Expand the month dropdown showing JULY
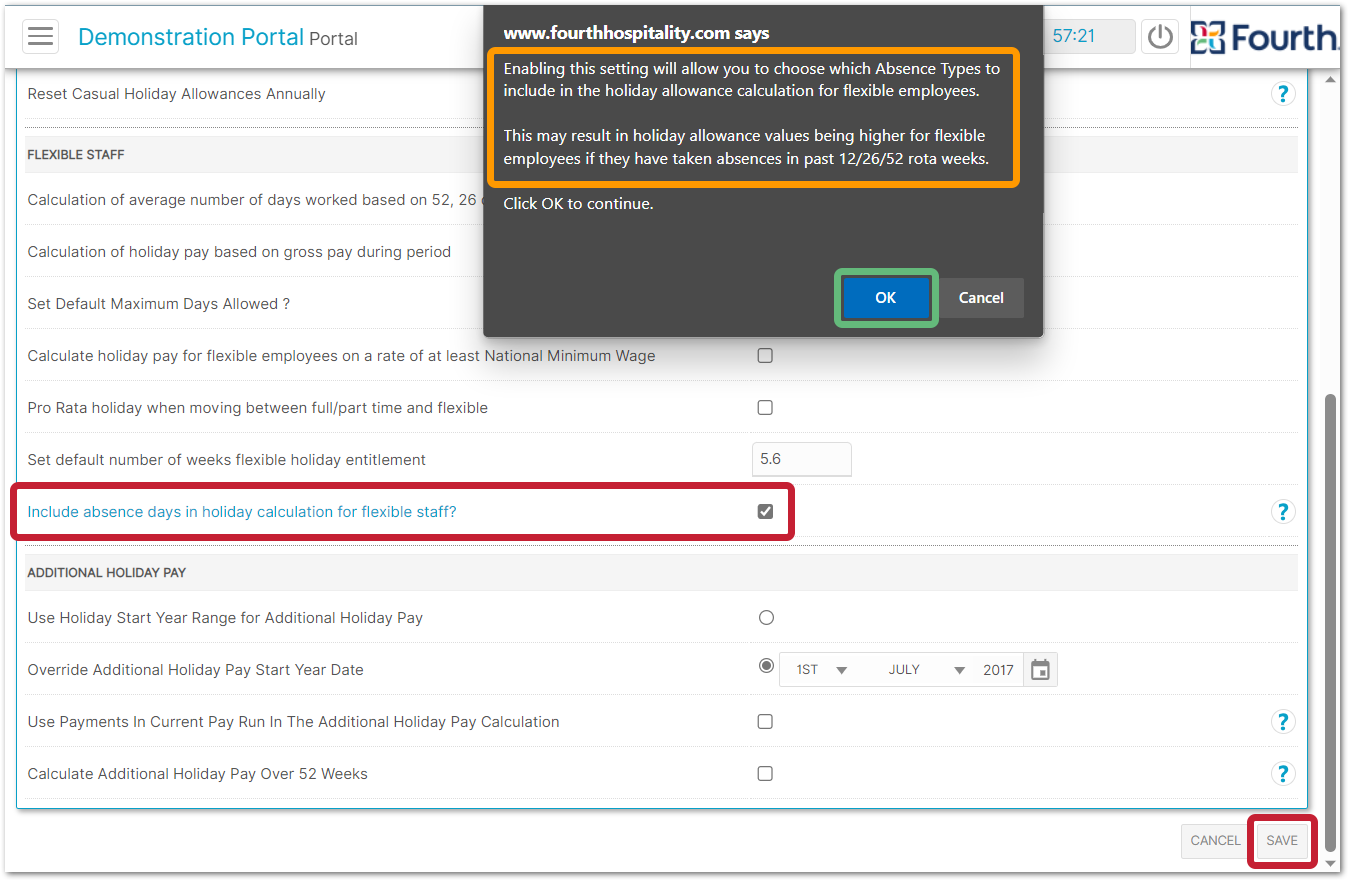The width and height of the screenshot is (1349, 881). (925, 670)
